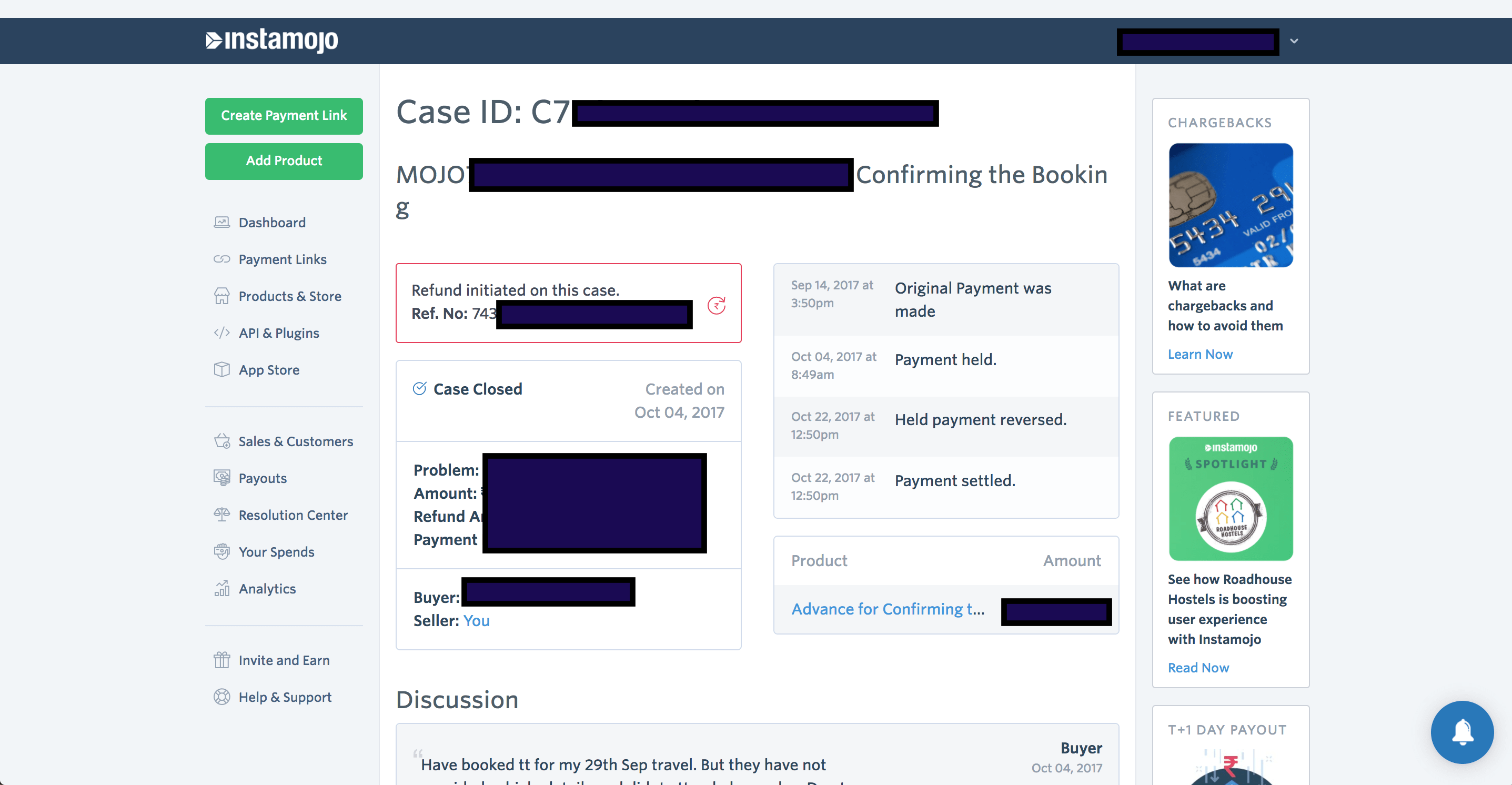Click the Invite and Earn gift icon
The image size is (1512, 785).
point(222,660)
